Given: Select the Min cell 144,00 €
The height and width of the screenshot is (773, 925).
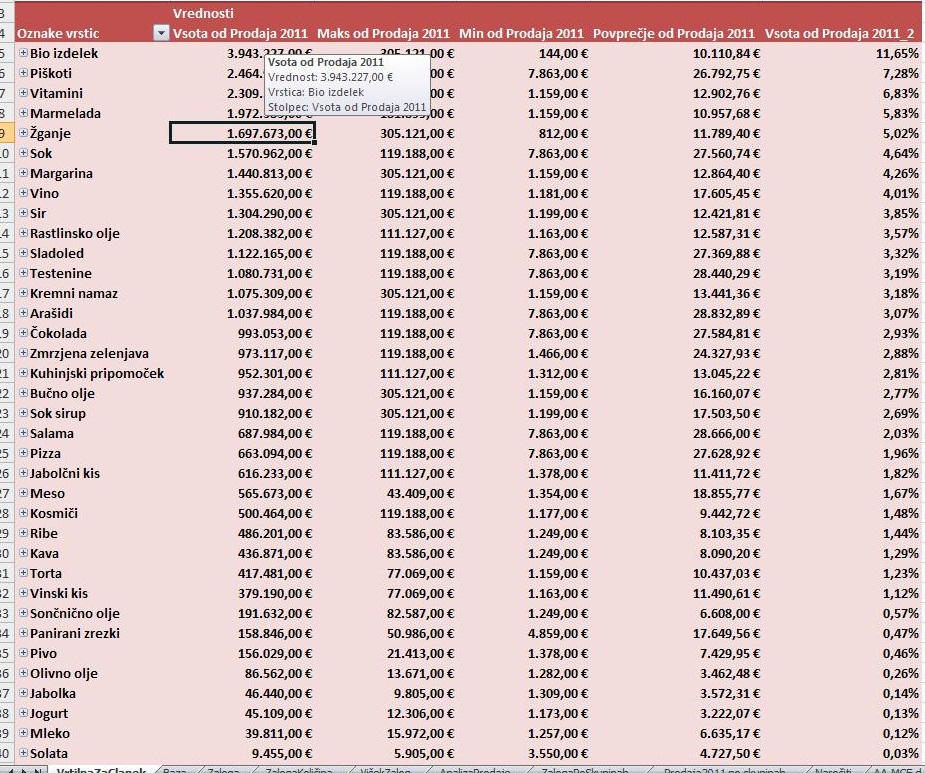Looking at the screenshot, I should click(x=523, y=53).
